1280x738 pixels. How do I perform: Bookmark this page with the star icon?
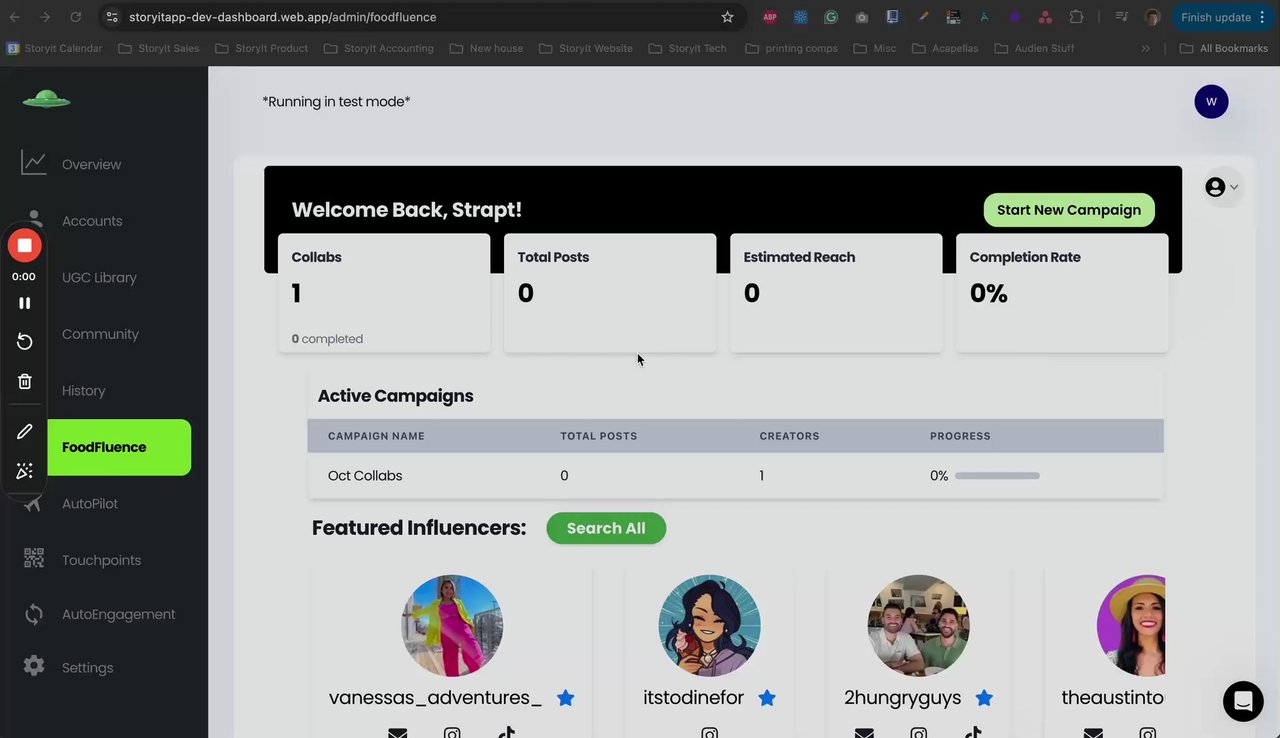(x=727, y=17)
